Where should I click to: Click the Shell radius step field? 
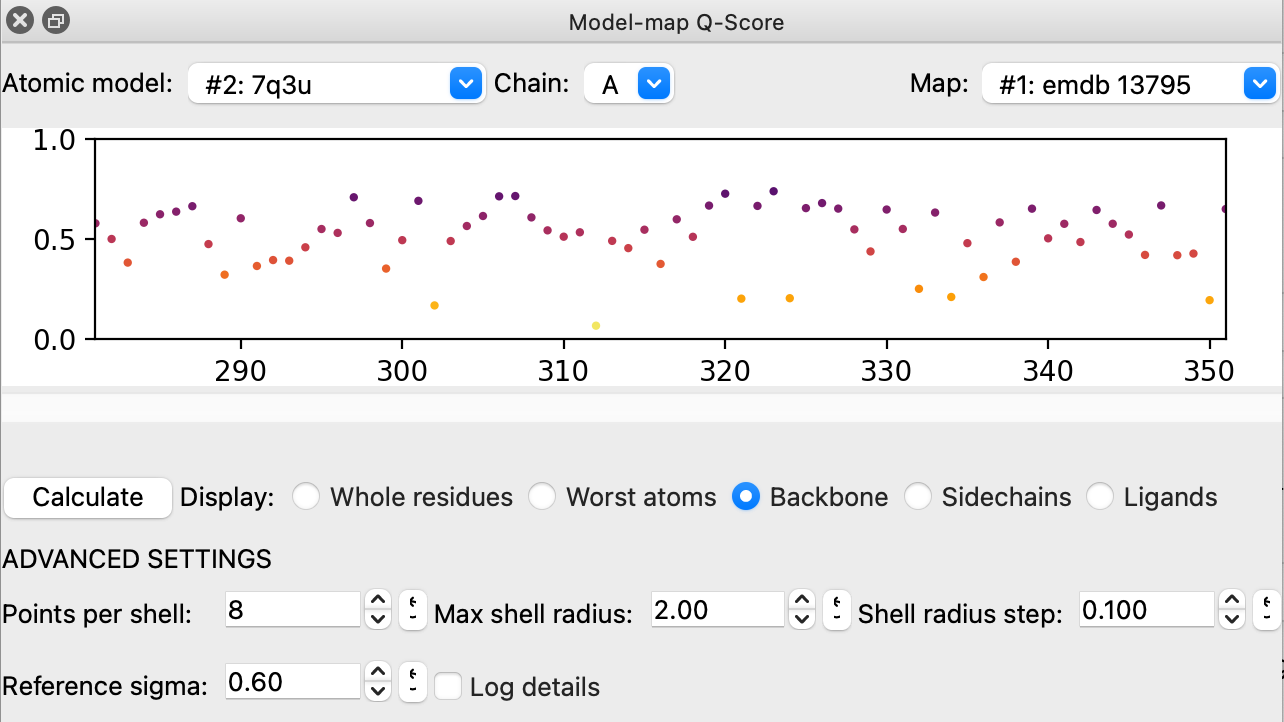[x=1146, y=610]
